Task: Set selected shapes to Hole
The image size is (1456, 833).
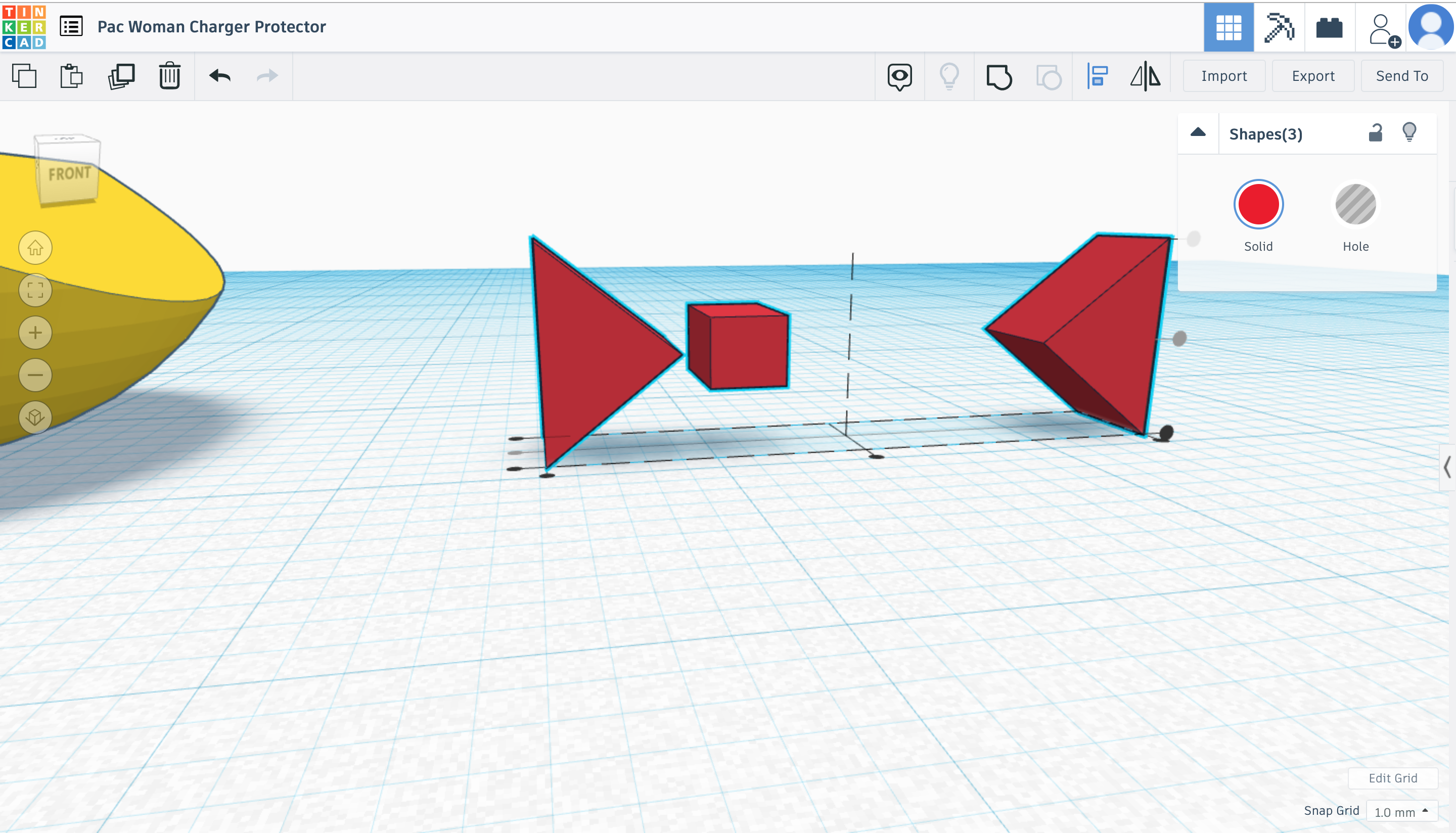Action: (x=1355, y=205)
